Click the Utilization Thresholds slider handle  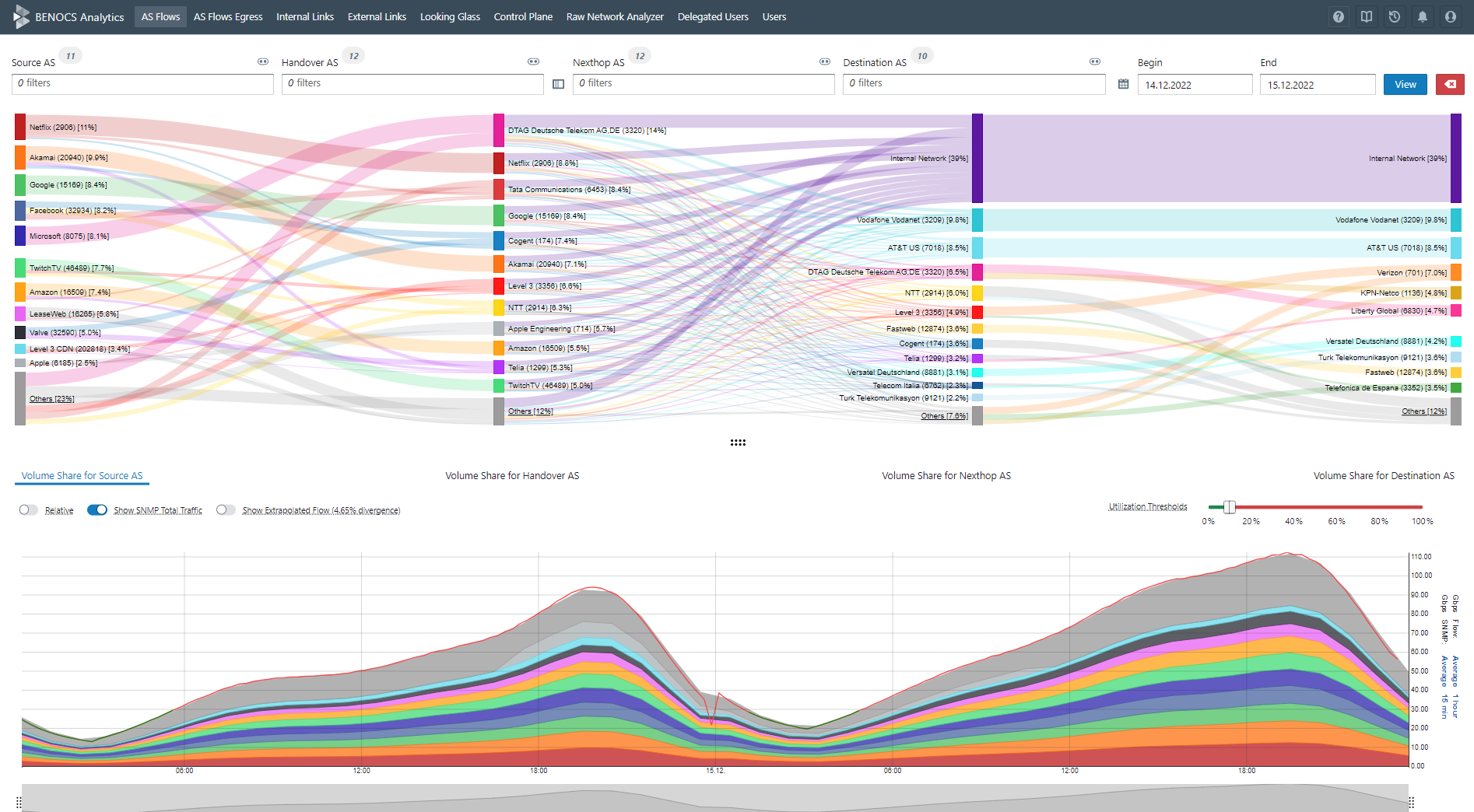pos(1230,507)
